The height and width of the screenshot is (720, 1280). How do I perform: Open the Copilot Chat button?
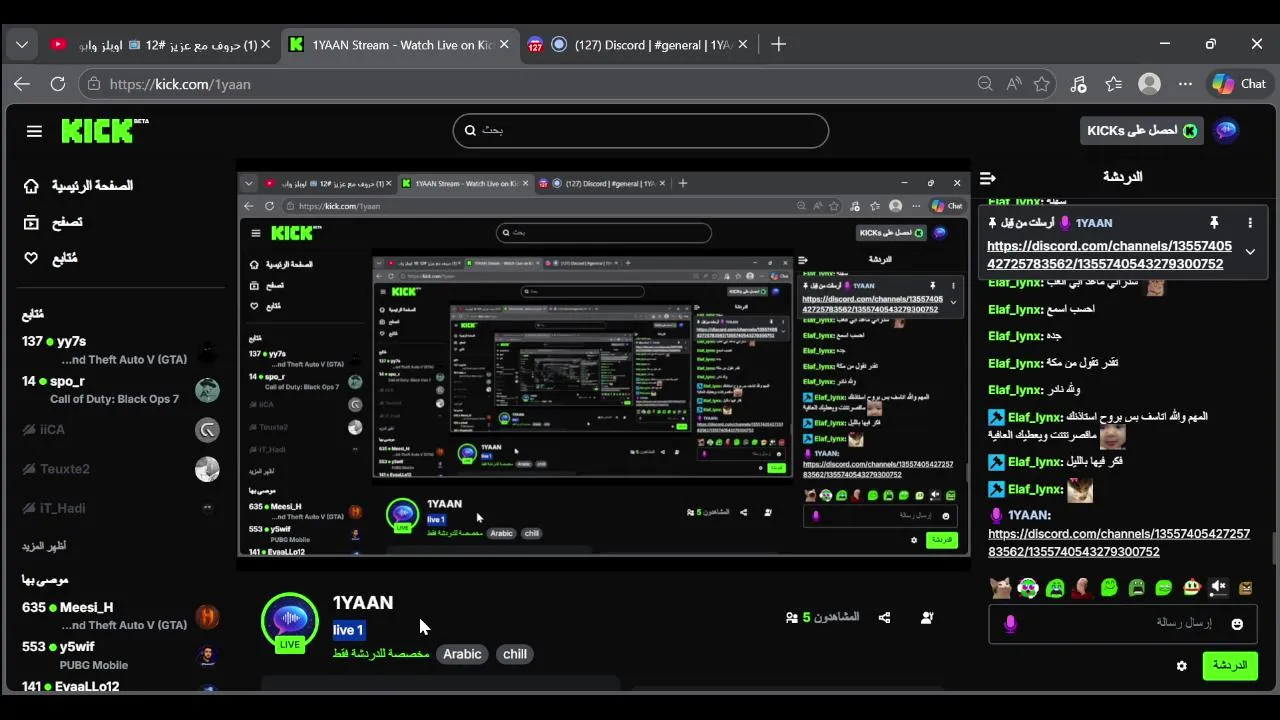pos(1239,84)
